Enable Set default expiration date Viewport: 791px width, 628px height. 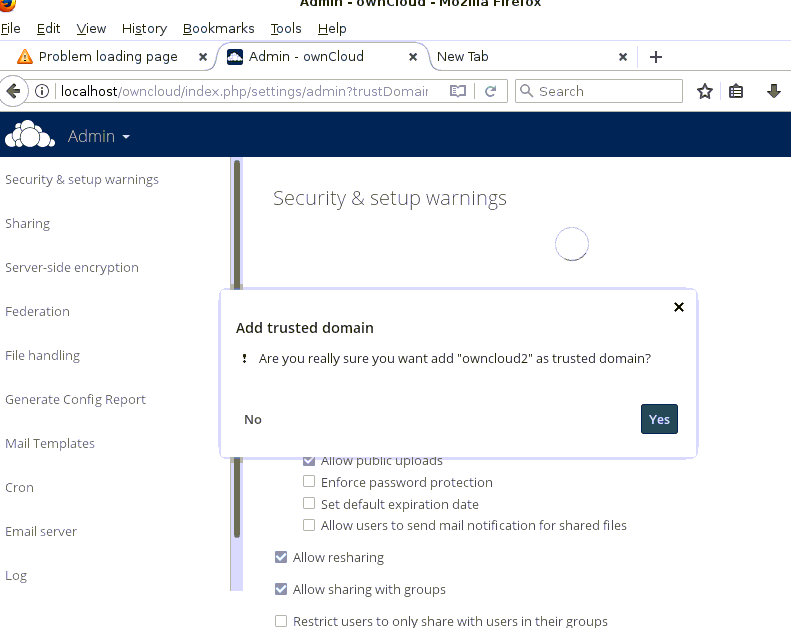pyautogui.click(x=309, y=503)
